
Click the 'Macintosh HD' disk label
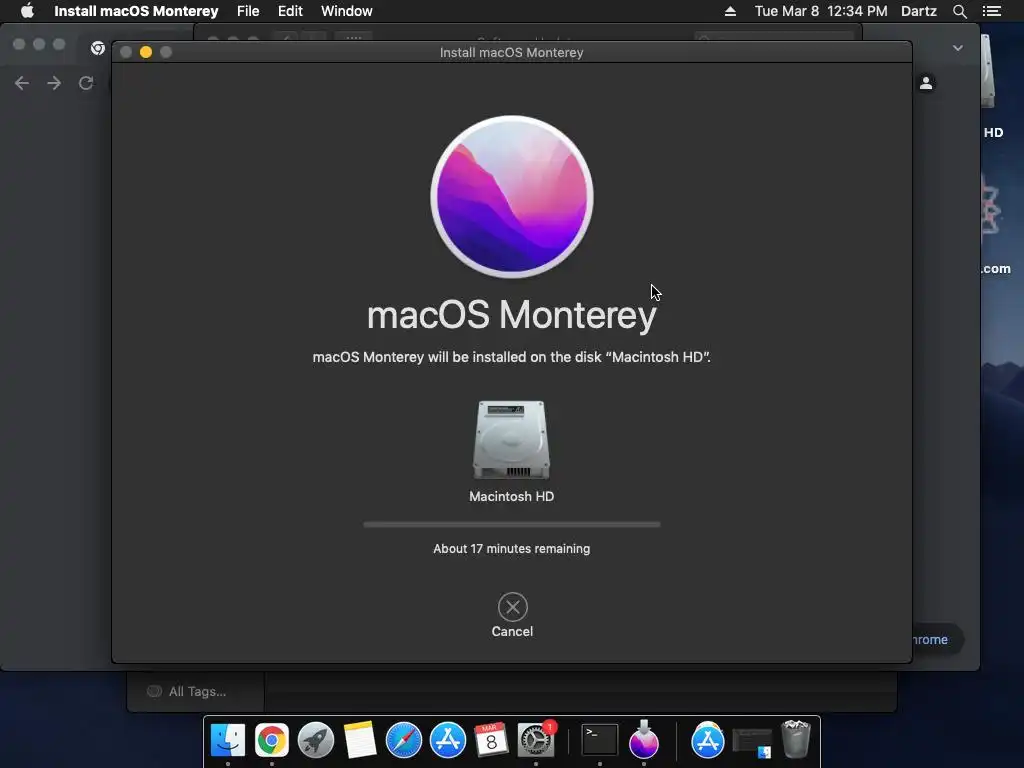512,496
